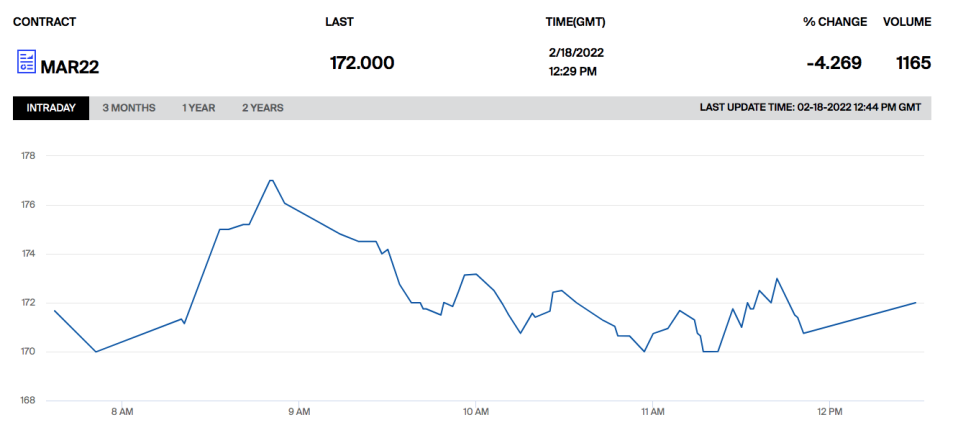Click the MAR22 contract name
The image size is (958, 425).
[69, 67]
